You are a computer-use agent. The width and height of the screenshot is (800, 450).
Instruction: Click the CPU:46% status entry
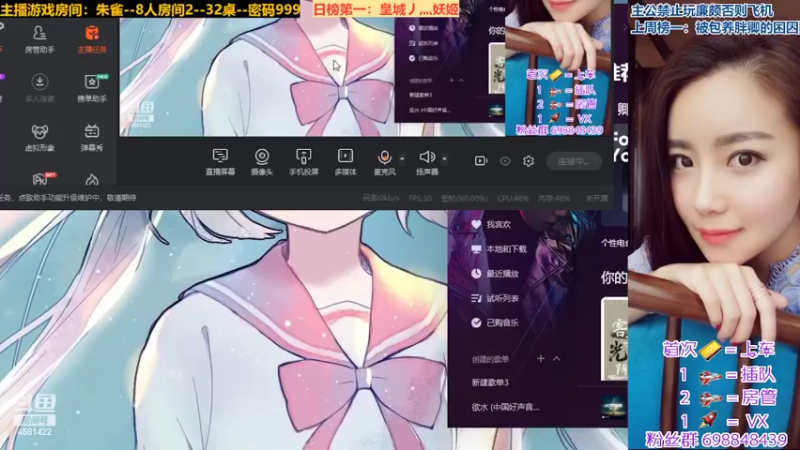(513, 198)
